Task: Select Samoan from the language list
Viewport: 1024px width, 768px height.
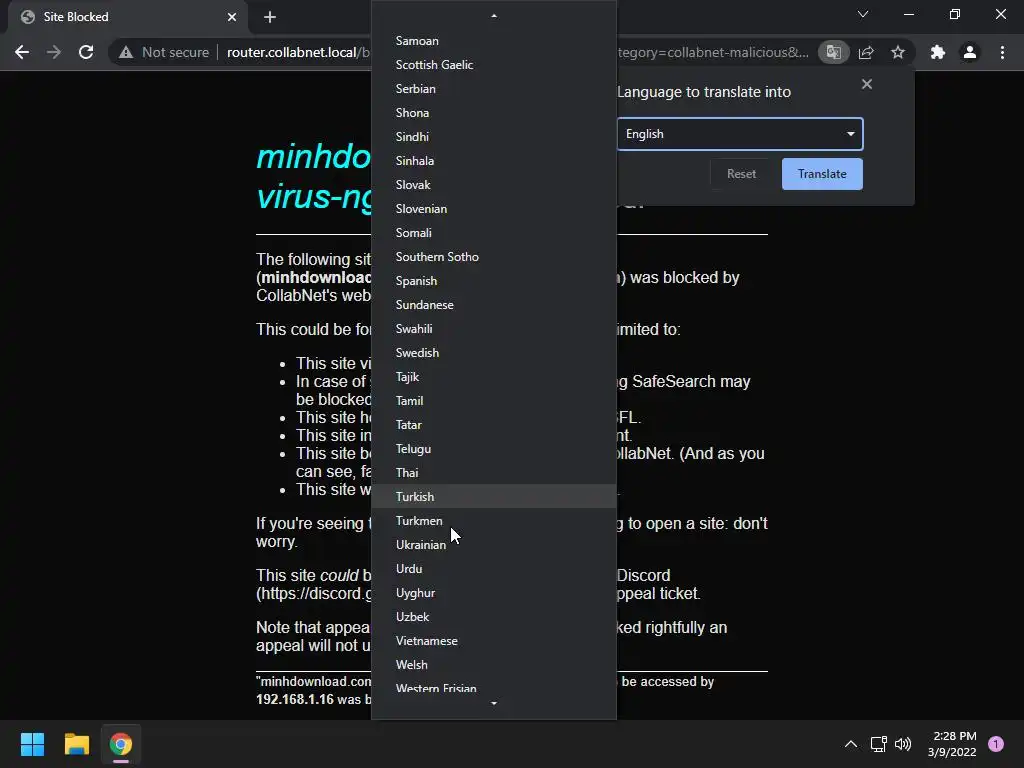Action: point(494,40)
